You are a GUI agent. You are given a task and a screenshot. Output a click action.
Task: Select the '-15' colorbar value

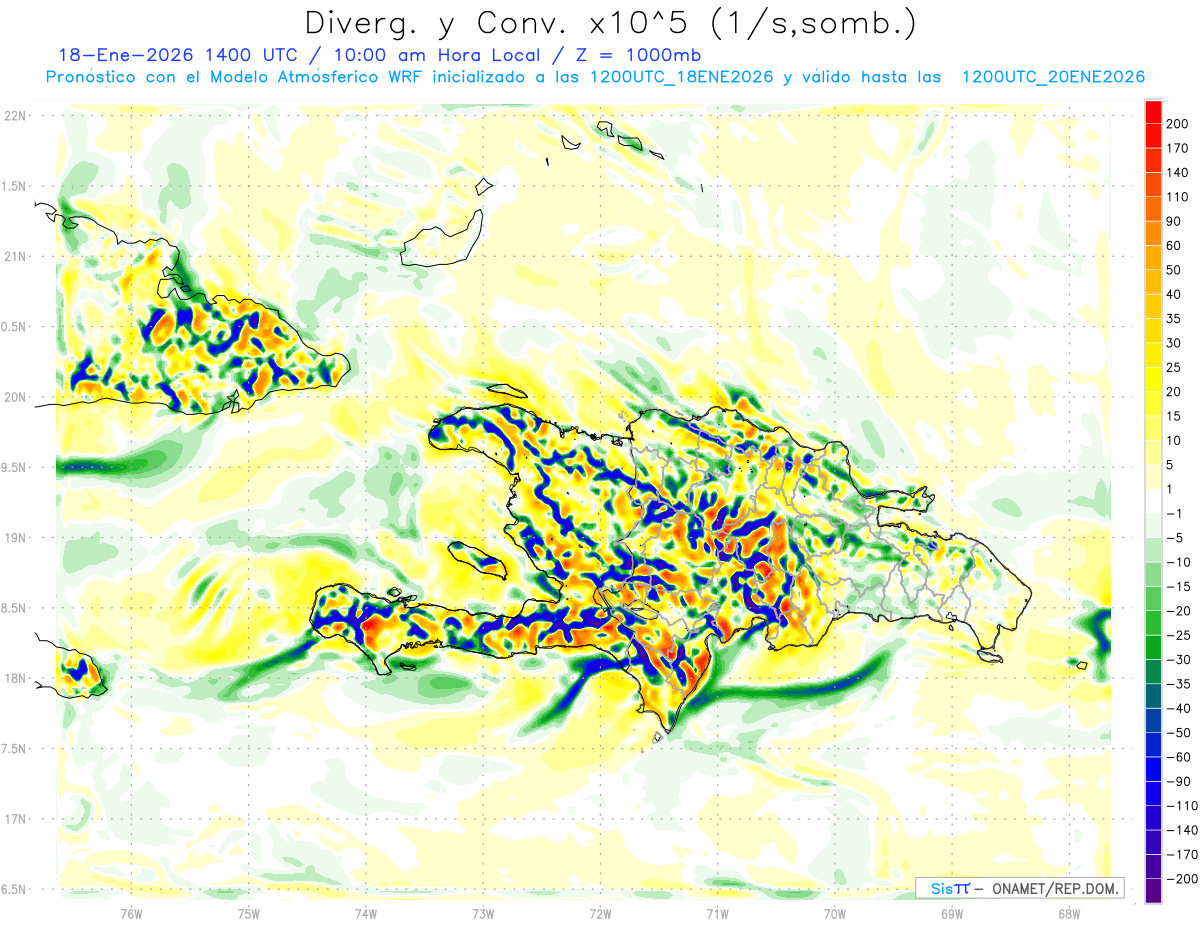[1181, 587]
